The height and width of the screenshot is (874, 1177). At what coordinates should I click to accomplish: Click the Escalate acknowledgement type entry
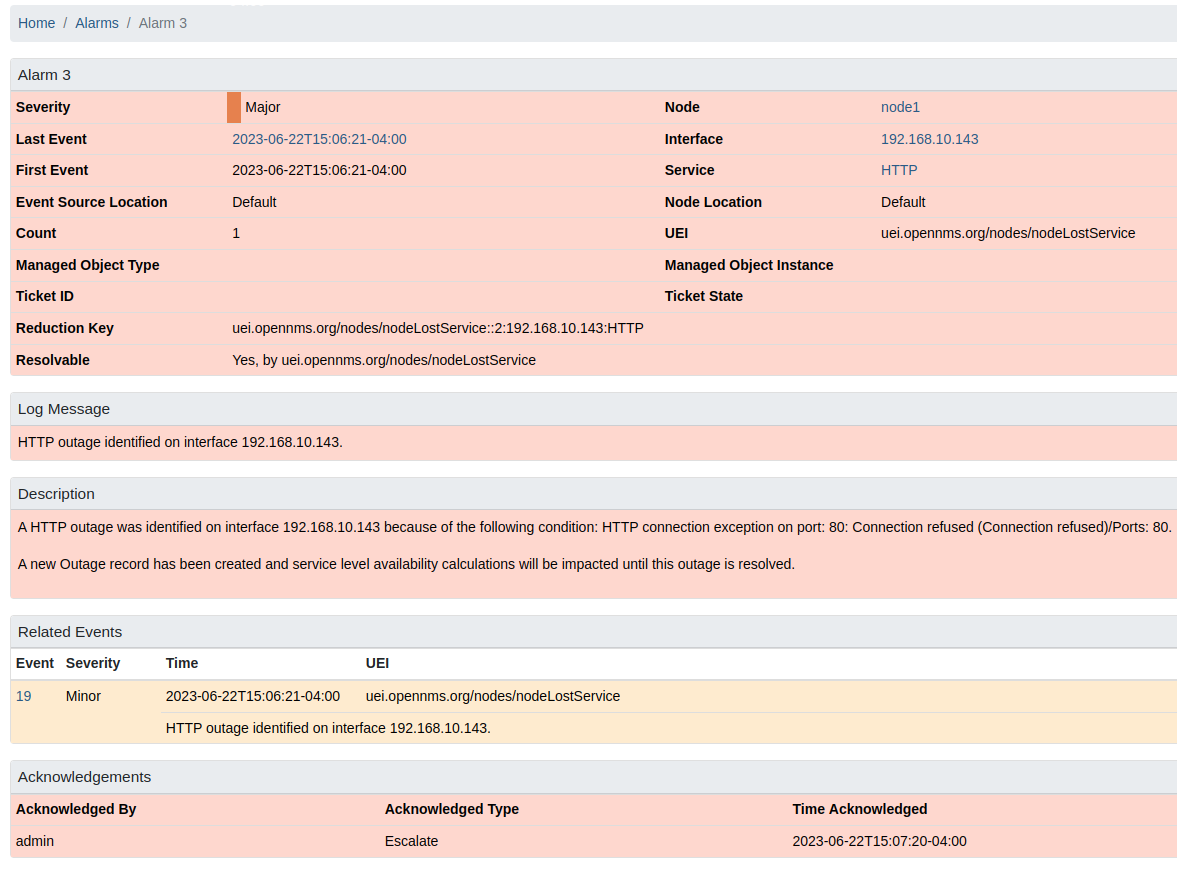(x=411, y=841)
